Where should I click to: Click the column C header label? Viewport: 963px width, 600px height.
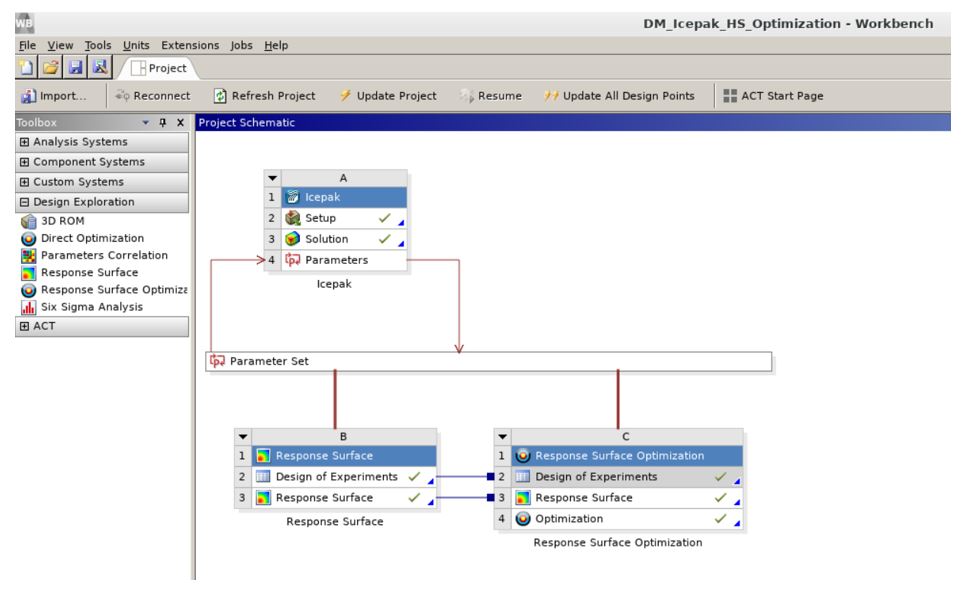[x=626, y=437]
